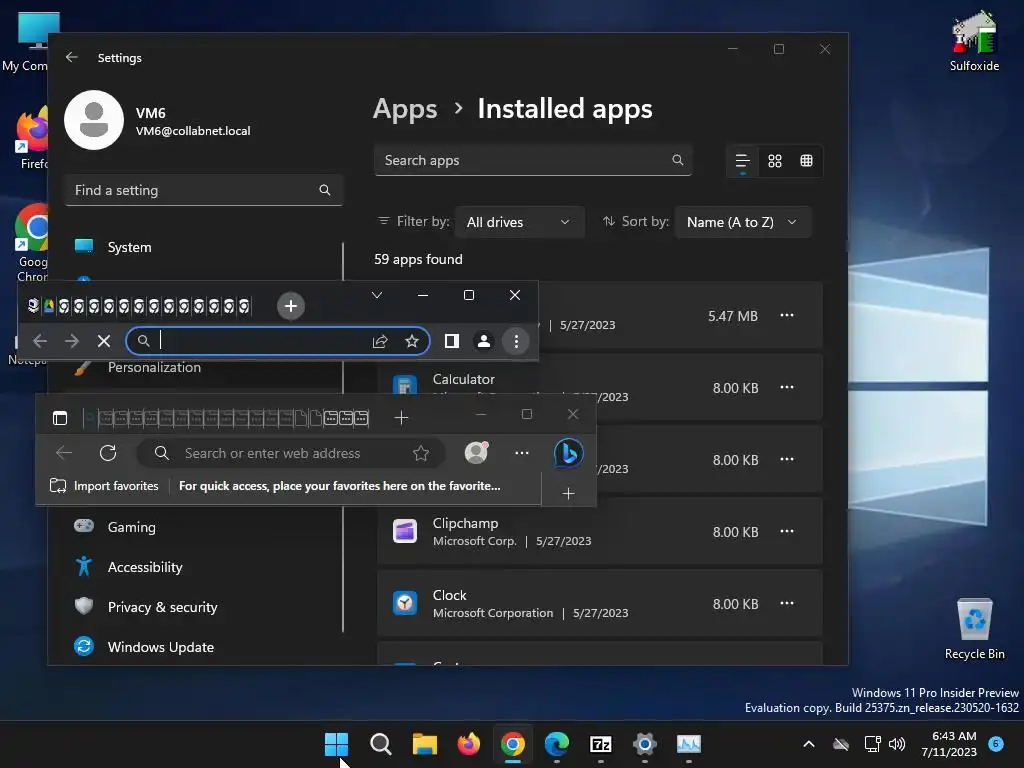
Task: Click the VM6 user account avatar
Action: click(x=94, y=120)
